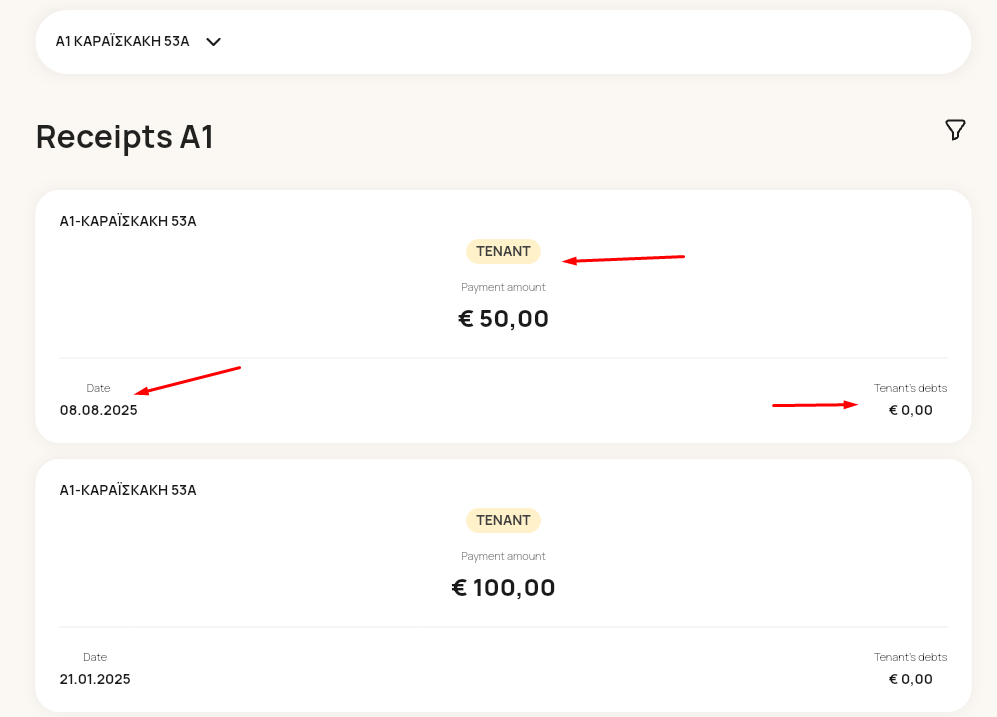Click TENANT badge on €100,00 receipt
This screenshot has width=997, height=717.
(x=503, y=520)
